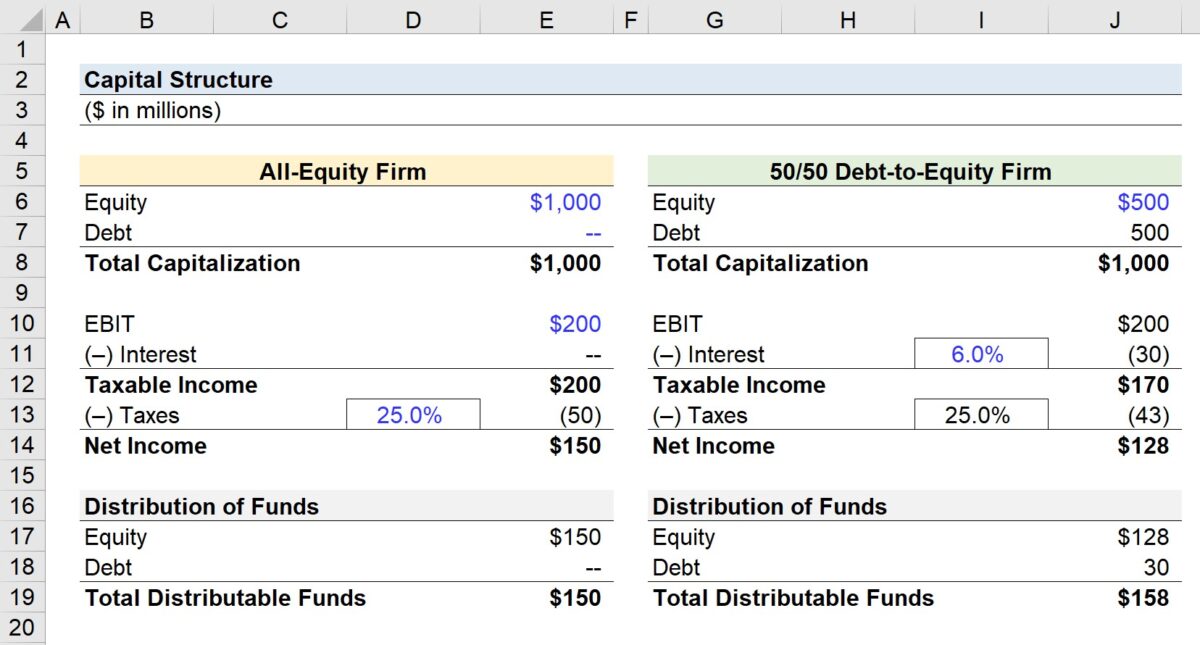Select row 14 by its row header
Viewport: 1200px width, 645px height.
pyautogui.click(x=24, y=445)
